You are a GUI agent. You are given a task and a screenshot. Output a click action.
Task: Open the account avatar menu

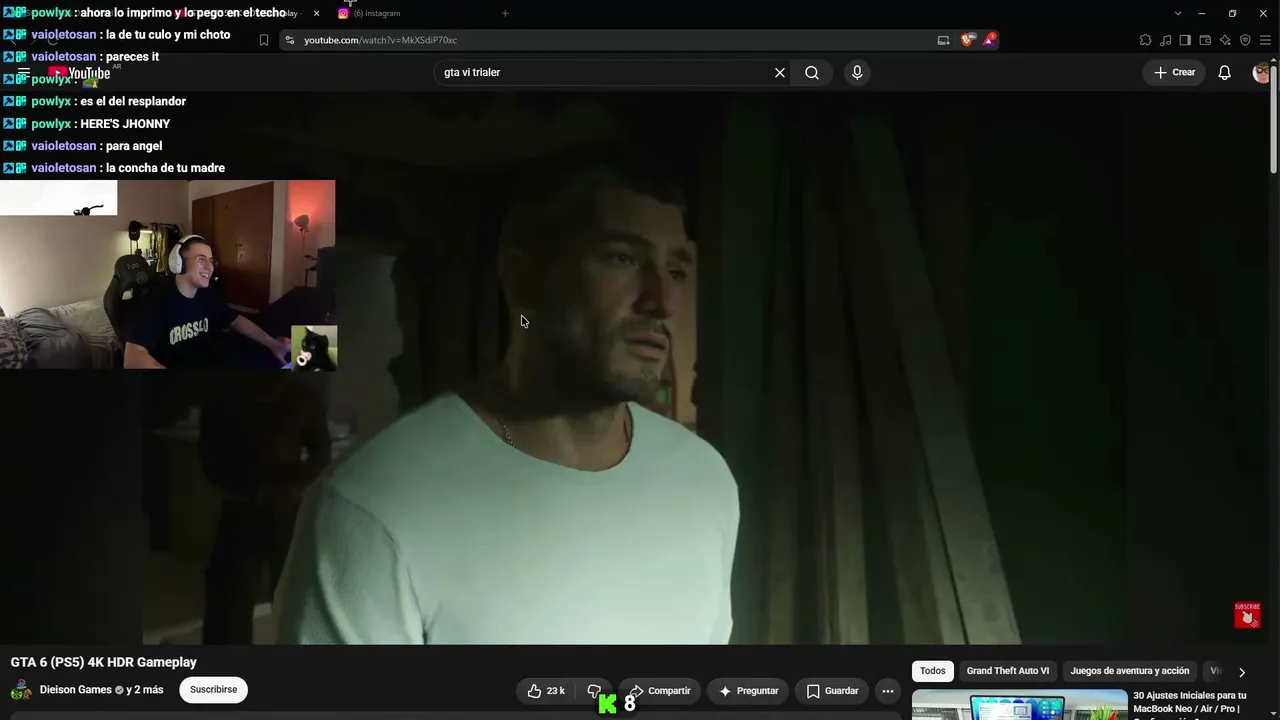(x=1262, y=72)
